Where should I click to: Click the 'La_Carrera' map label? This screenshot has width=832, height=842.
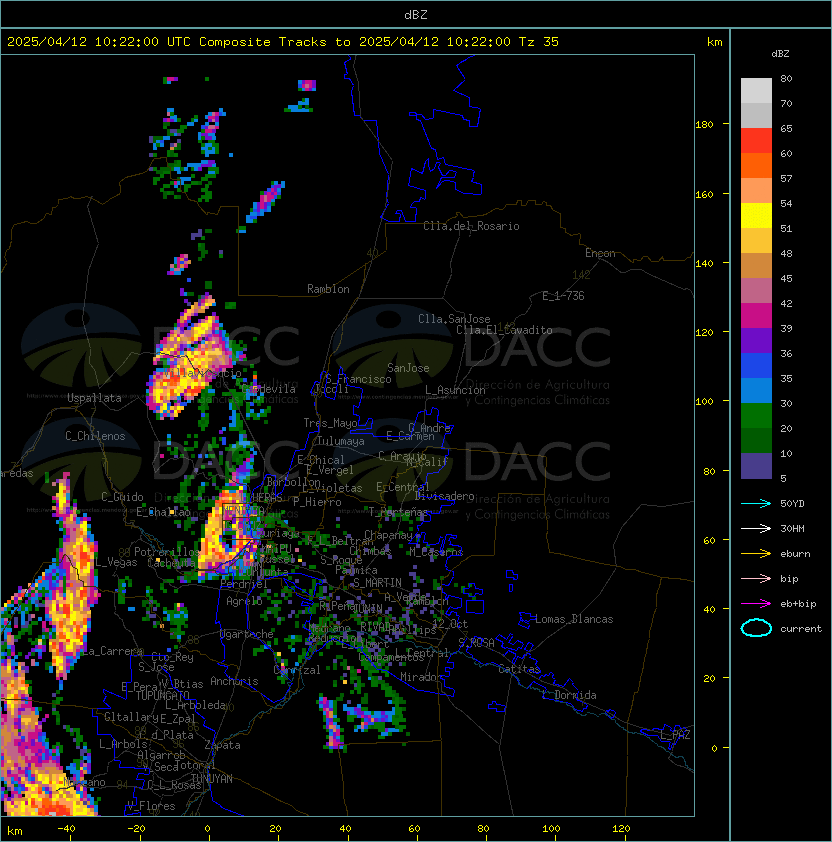(x=113, y=651)
